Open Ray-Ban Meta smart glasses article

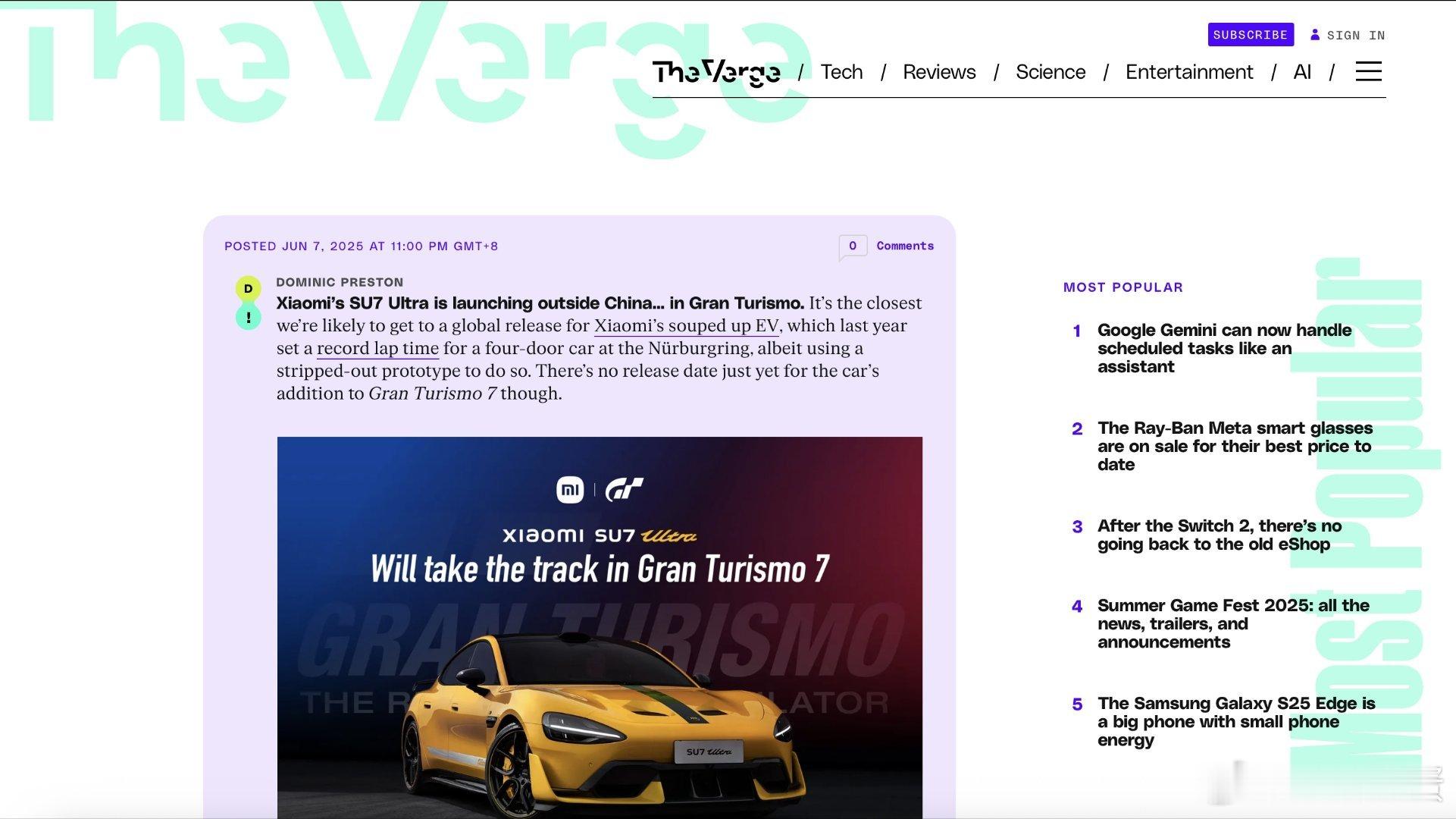point(1234,446)
